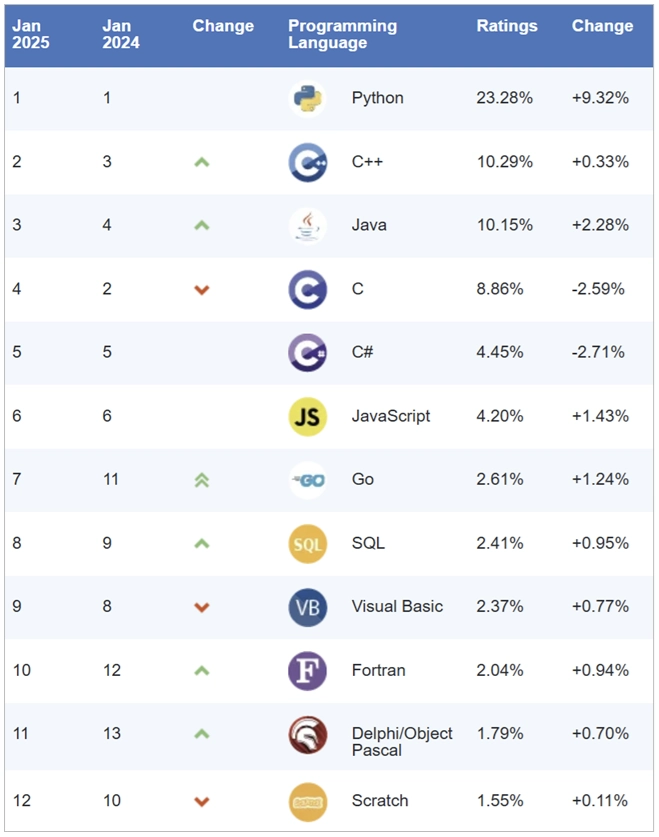Click the C# language logo
Viewport: 659px width, 837px height.
[307, 352]
